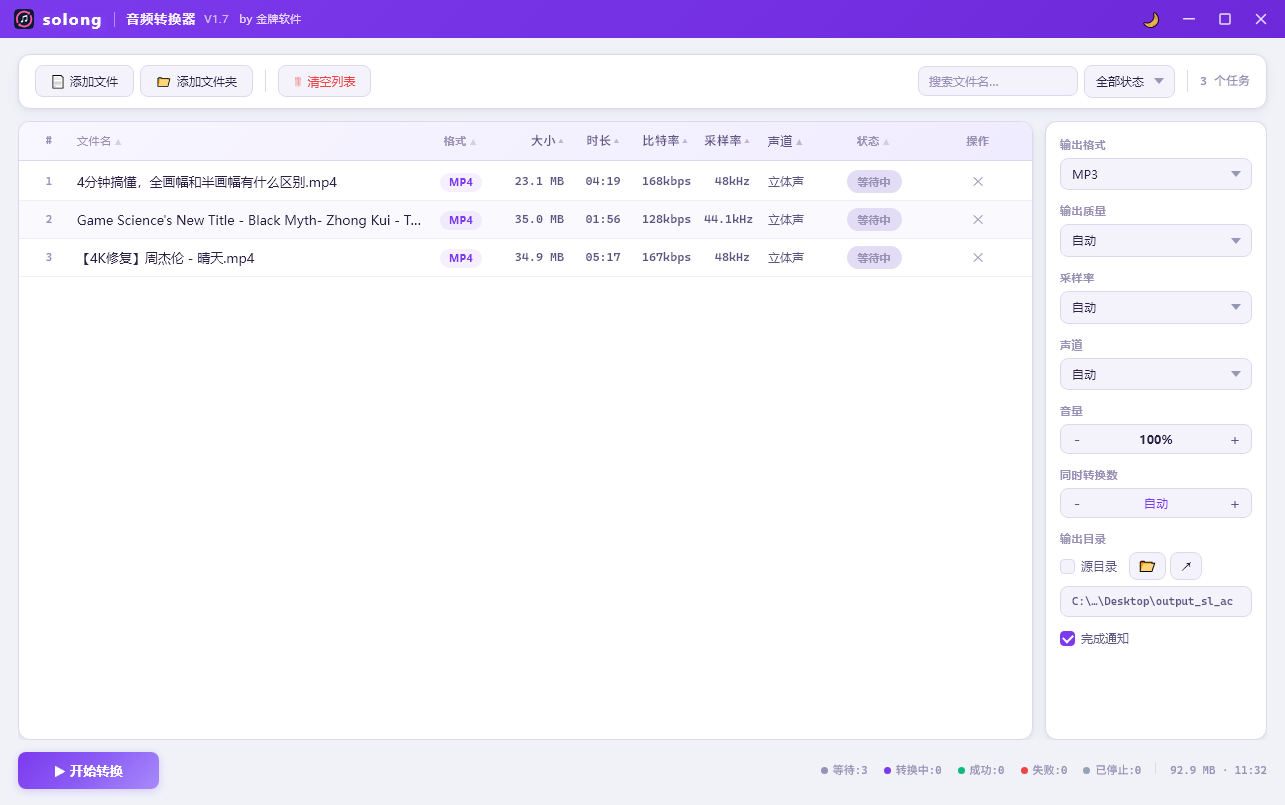Expand the 采样率 dropdown
This screenshot has width=1285, height=805.
(1155, 307)
